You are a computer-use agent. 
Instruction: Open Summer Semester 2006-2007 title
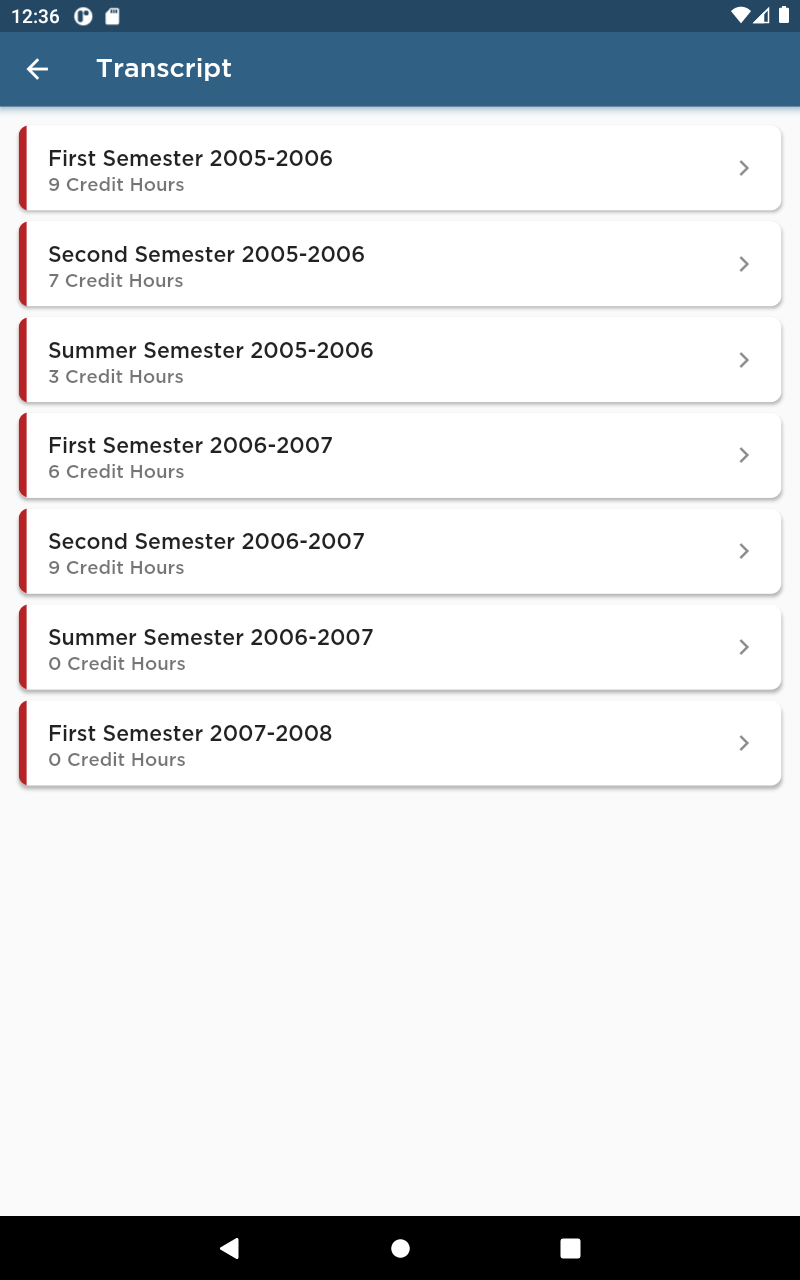point(210,637)
